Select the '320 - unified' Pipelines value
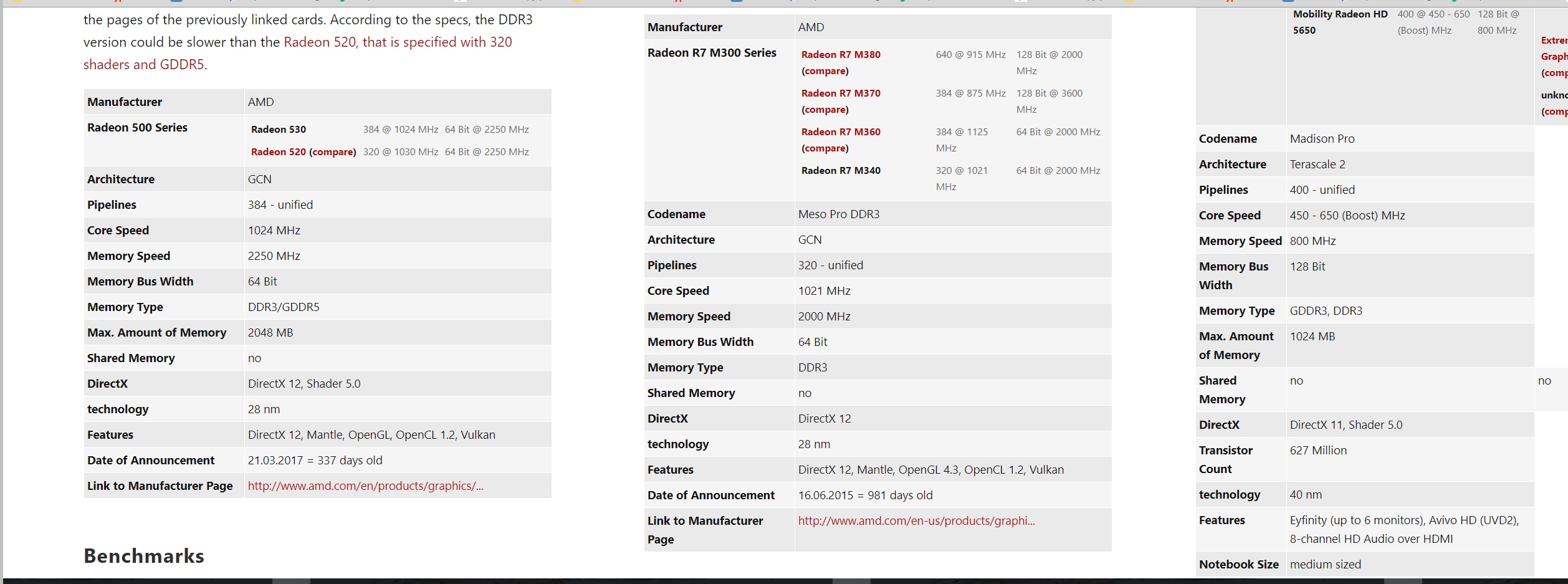 point(831,266)
